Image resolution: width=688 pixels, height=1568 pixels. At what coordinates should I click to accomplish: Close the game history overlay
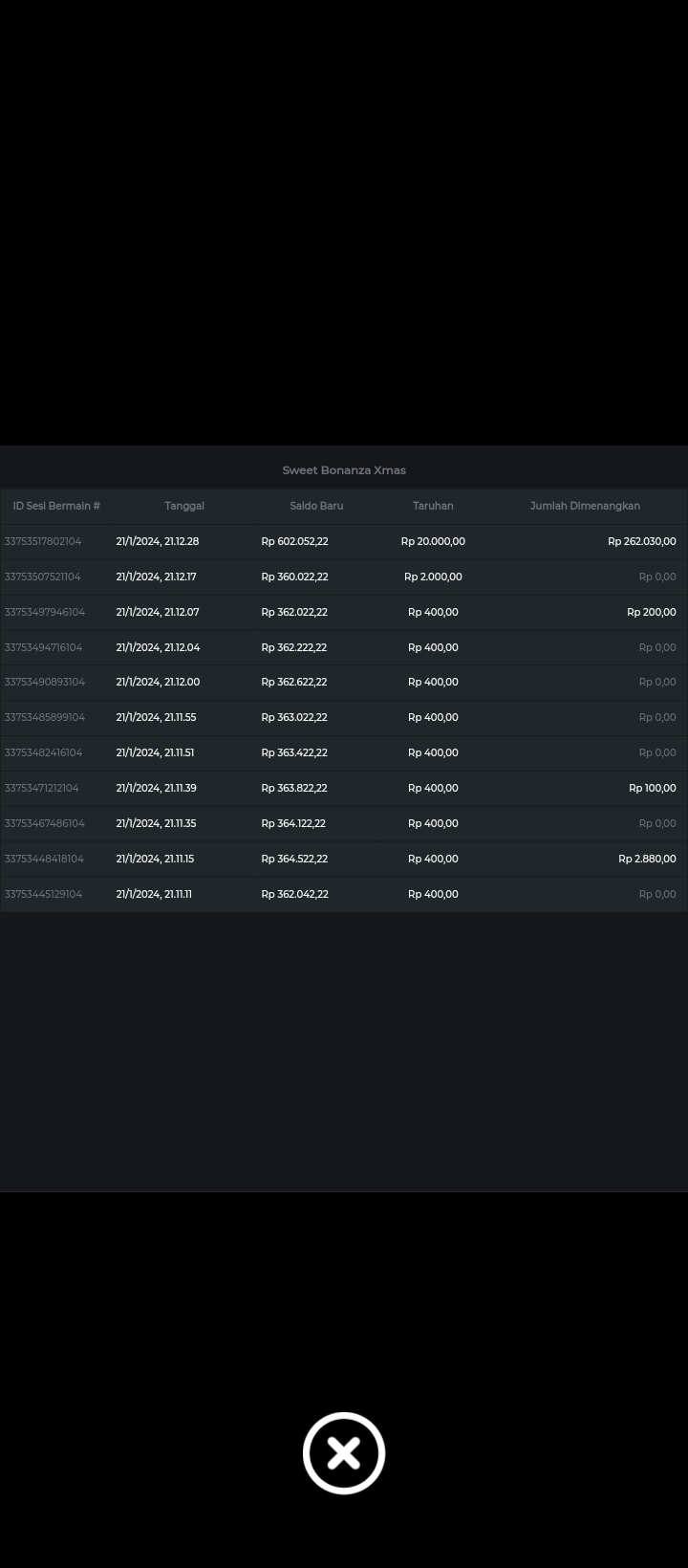[344, 1452]
